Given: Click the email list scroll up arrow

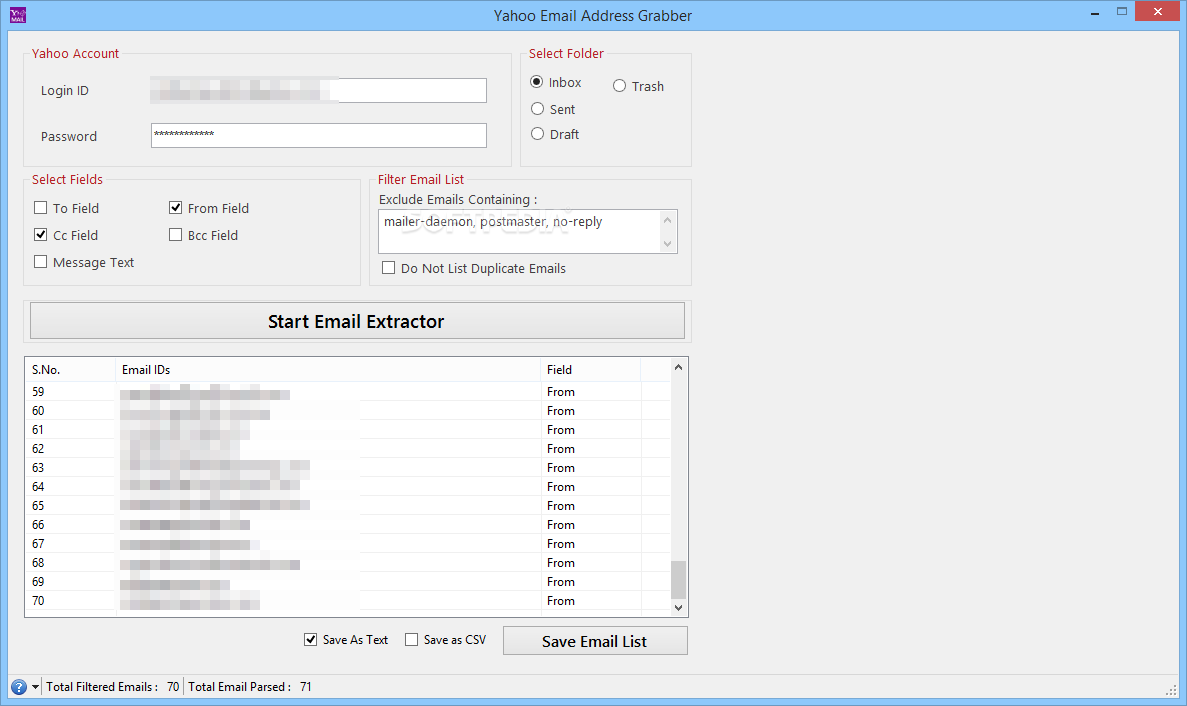Looking at the screenshot, I should [x=678, y=368].
